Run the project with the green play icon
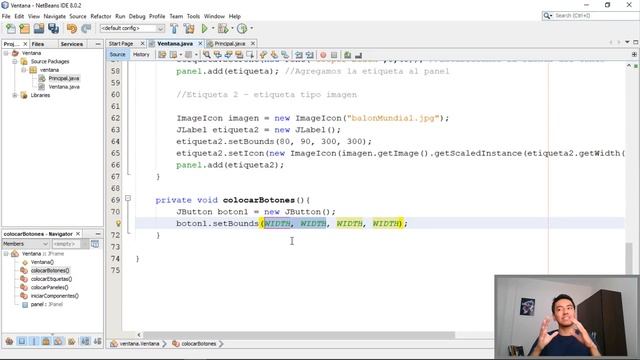 point(204,28)
